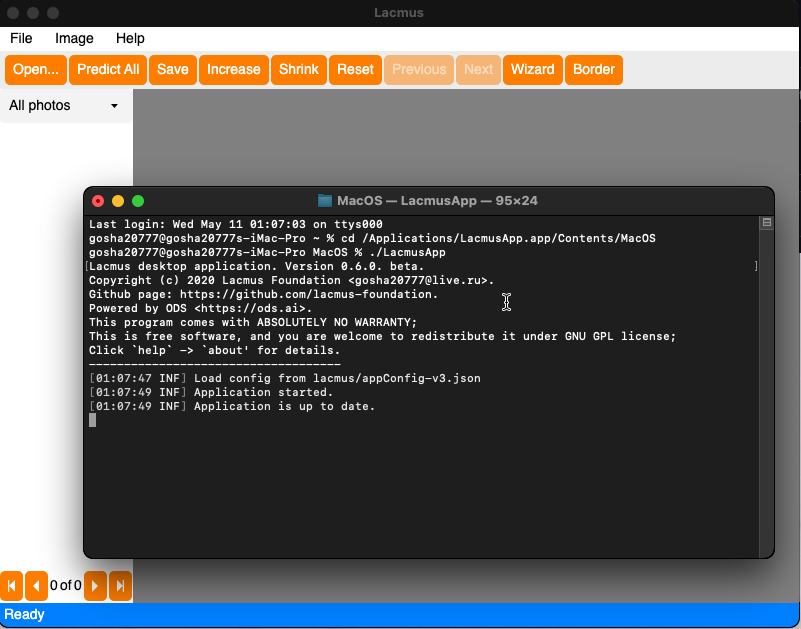
Task: Click folder icon in terminal title bar
Action: click(325, 200)
